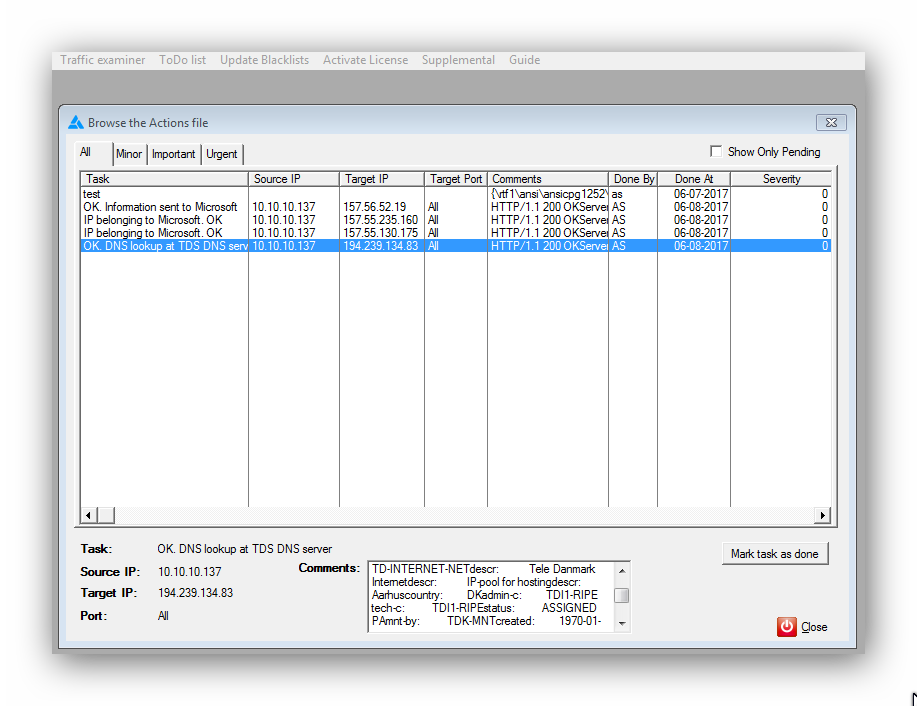Click the table's left scroll arrow
The height and width of the screenshot is (706, 917).
(x=88, y=515)
